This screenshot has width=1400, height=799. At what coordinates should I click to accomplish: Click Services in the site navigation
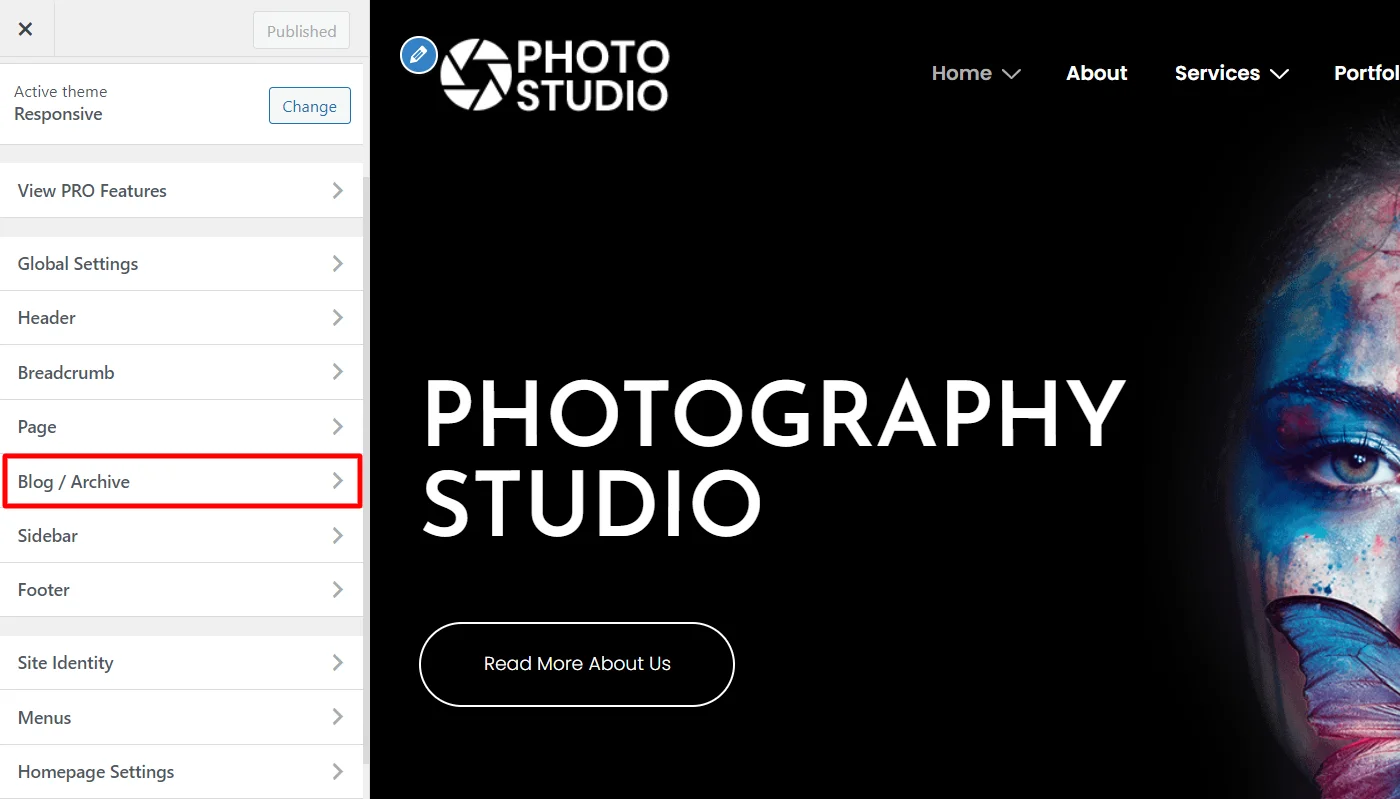[1217, 73]
